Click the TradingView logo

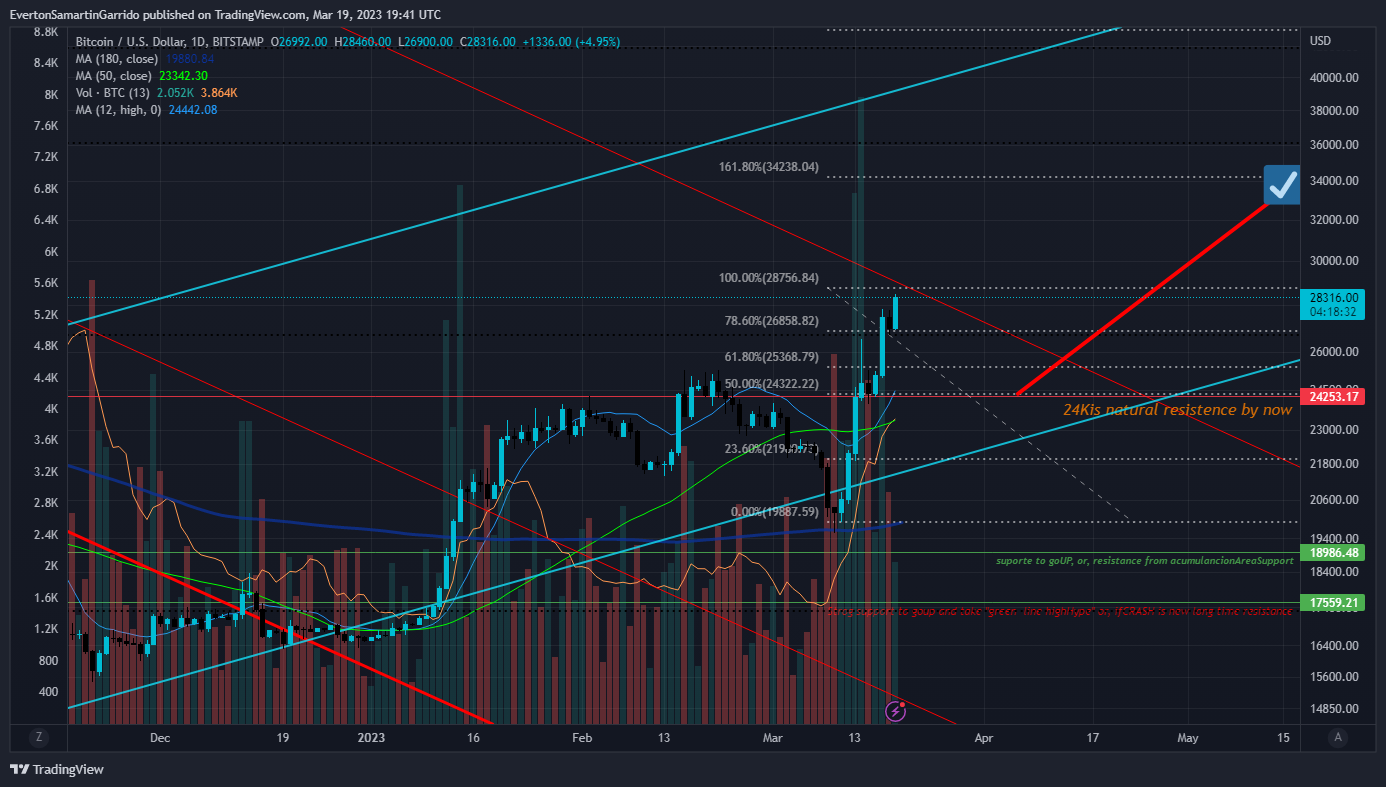pos(57,769)
